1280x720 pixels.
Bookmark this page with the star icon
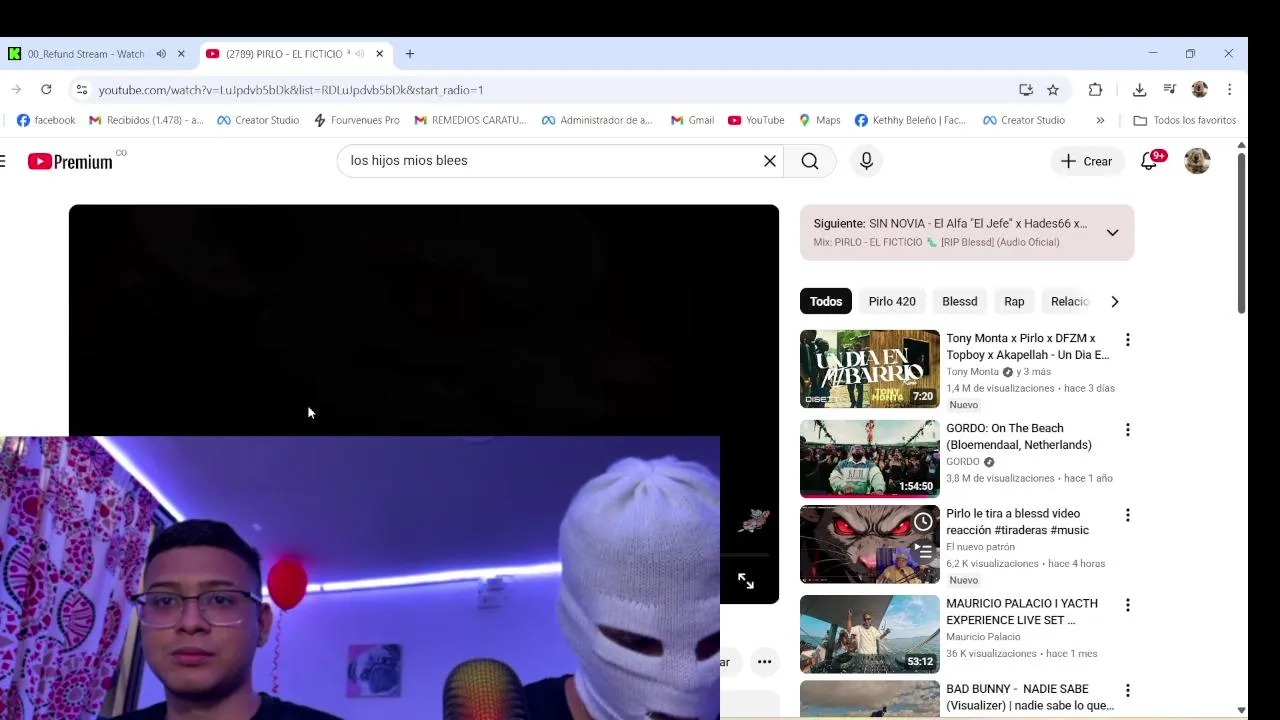(x=1053, y=90)
